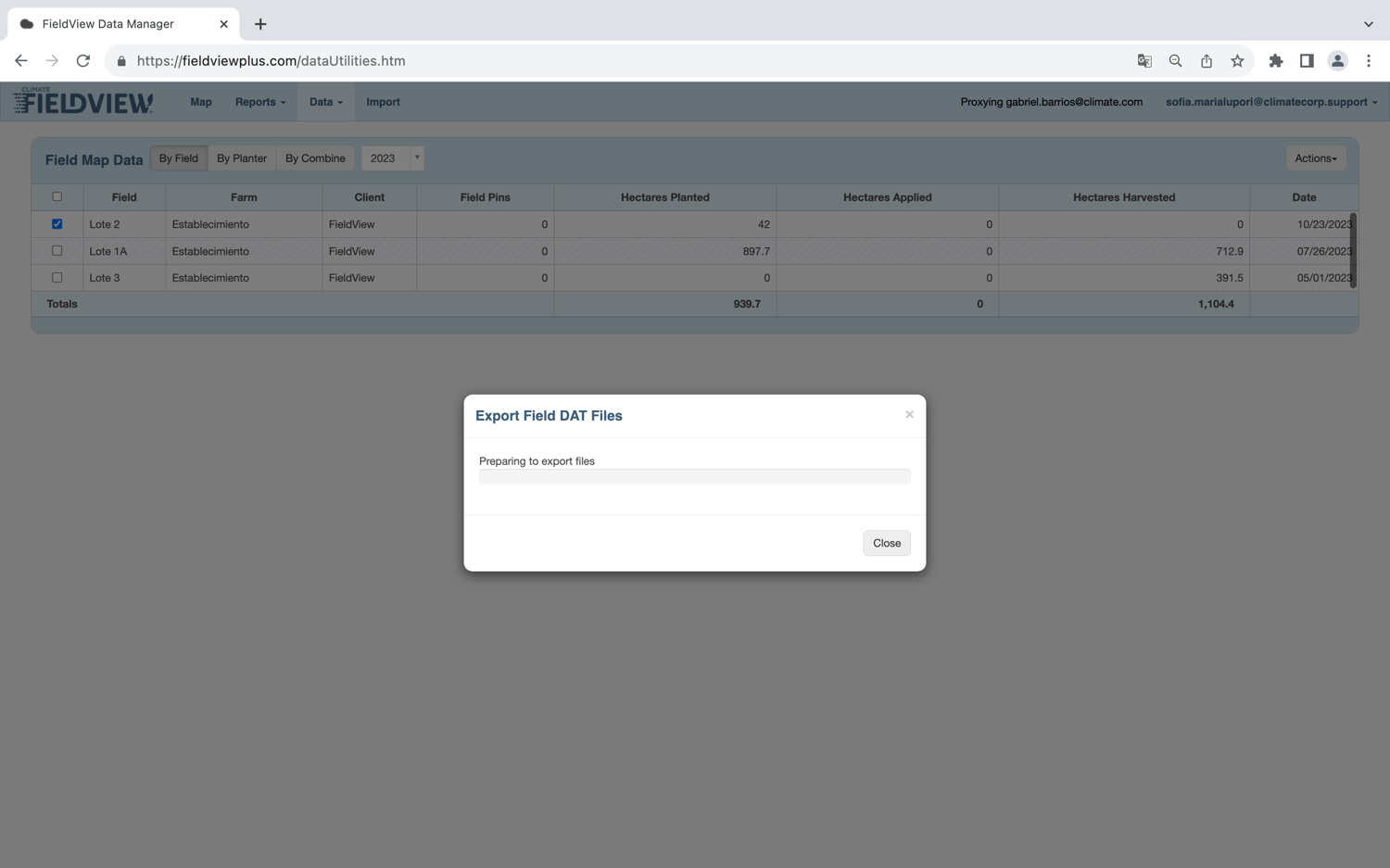Open the browser extensions puzzle icon

pos(1276,60)
